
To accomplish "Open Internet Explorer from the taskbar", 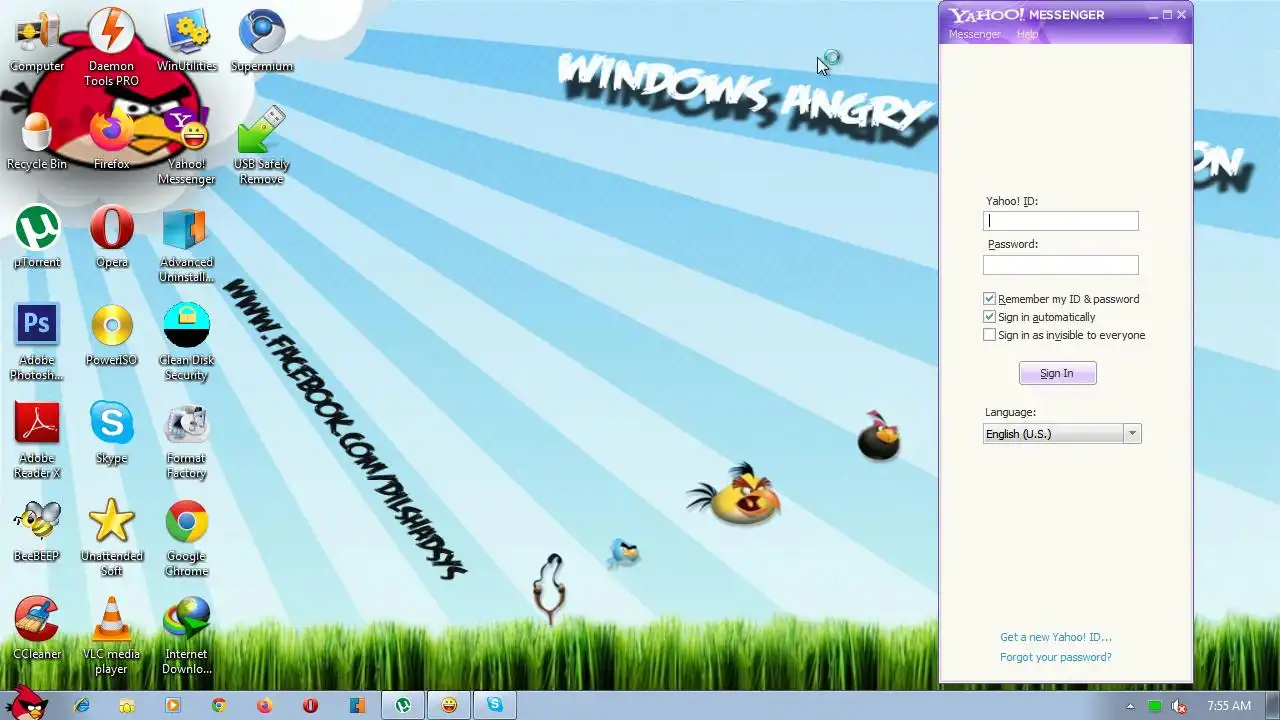I will [81, 705].
